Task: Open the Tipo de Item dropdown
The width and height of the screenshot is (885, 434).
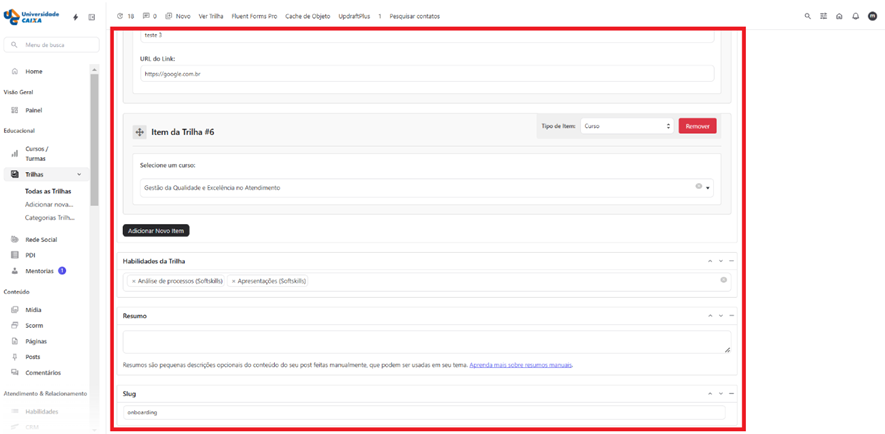Action: pyautogui.click(x=626, y=126)
